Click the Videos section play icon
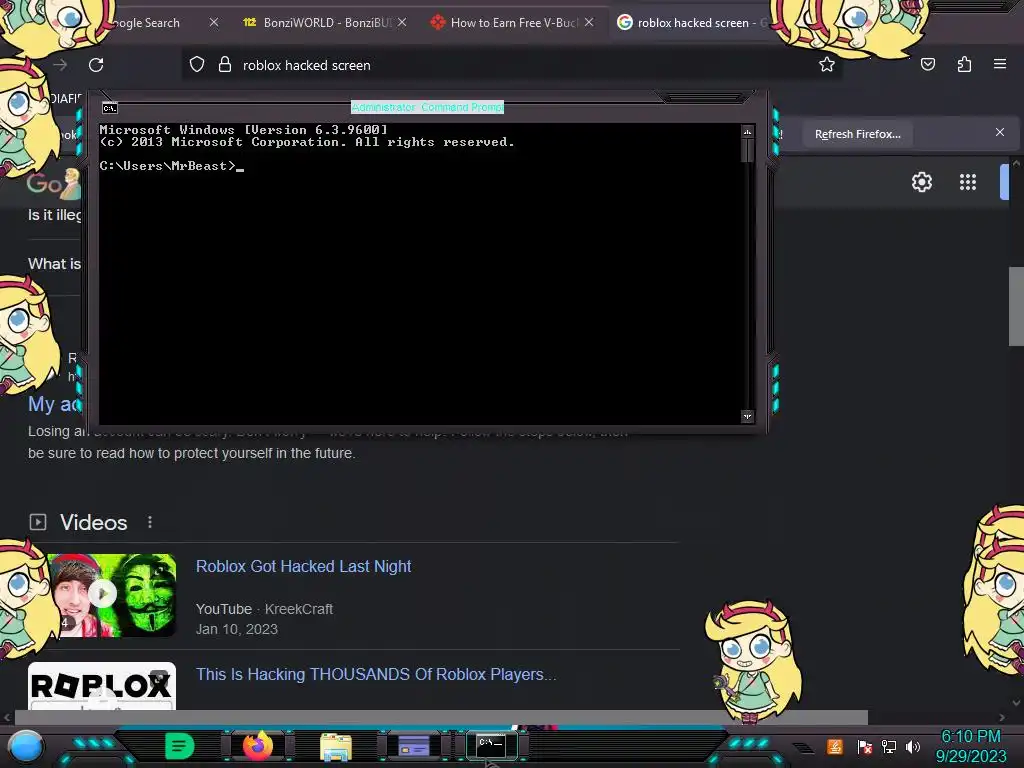This screenshot has height=768, width=1024. coord(38,522)
